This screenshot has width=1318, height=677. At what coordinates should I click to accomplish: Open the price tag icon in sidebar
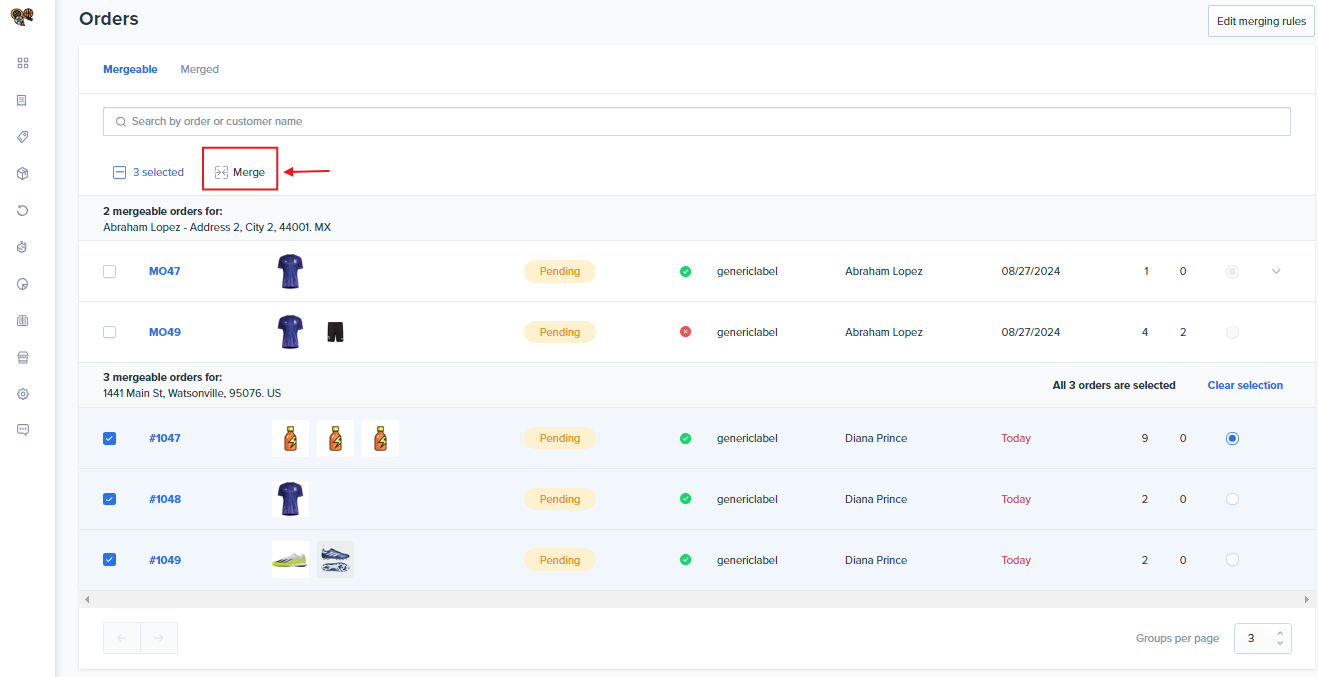23,137
